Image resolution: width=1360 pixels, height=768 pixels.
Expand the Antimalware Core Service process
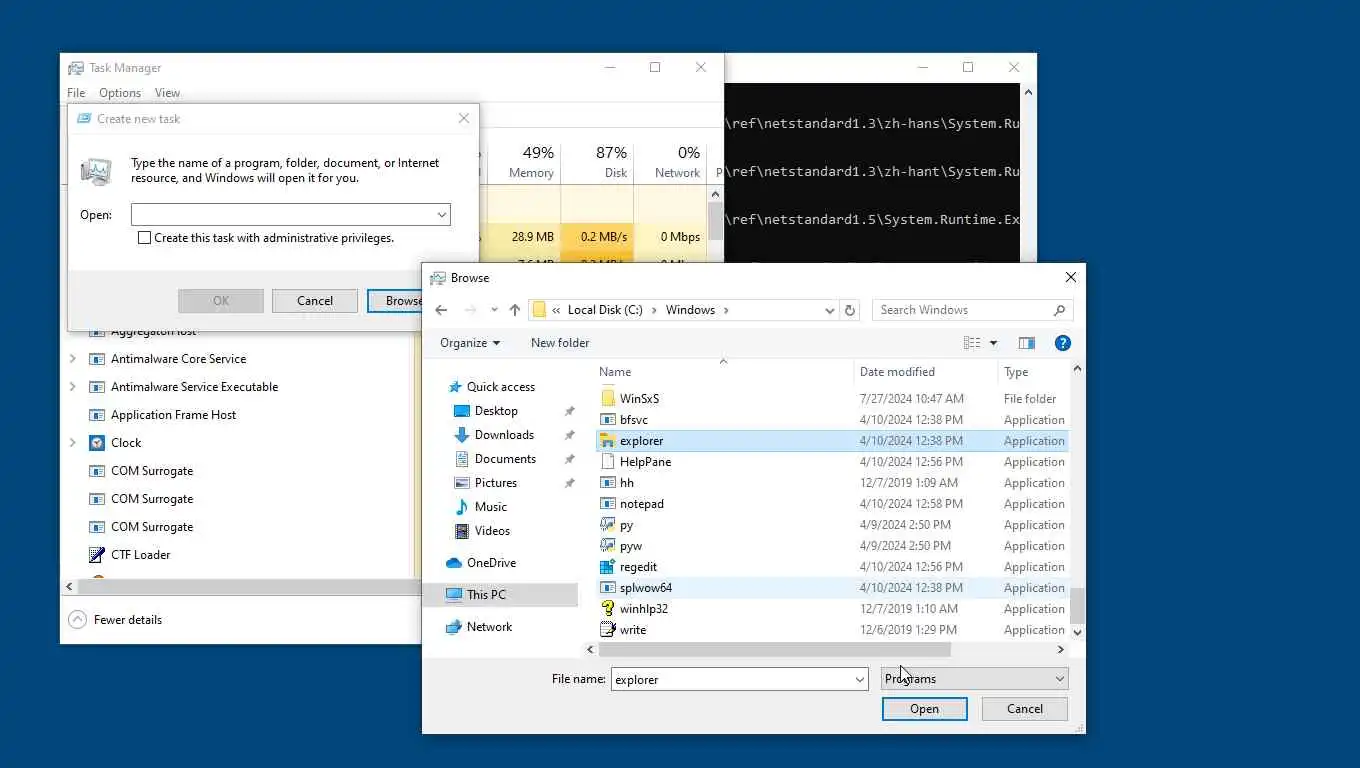click(x=72, y=359)
